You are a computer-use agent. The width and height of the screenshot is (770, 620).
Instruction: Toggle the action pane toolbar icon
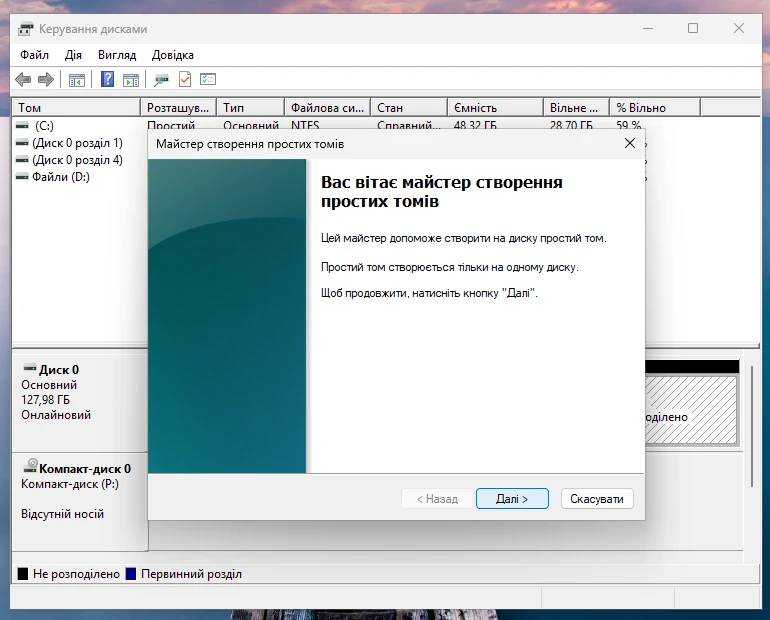coord(131,80)
